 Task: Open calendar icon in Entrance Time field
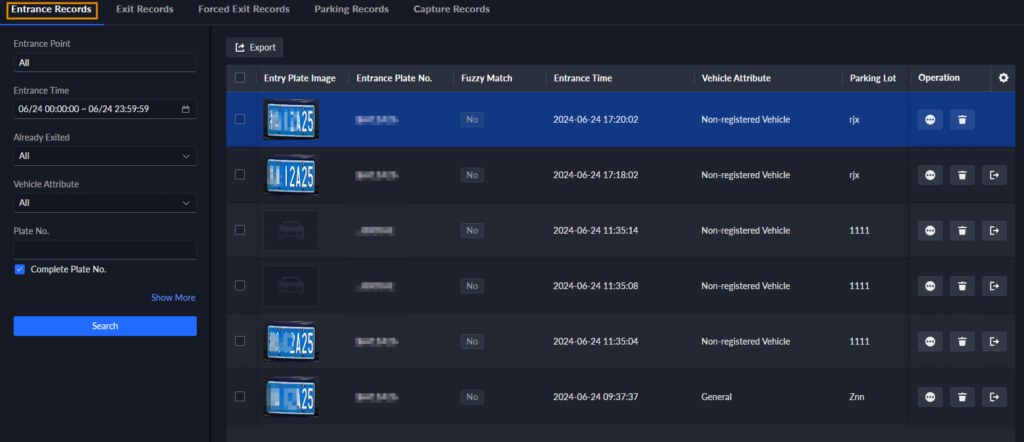pos(186,109)
